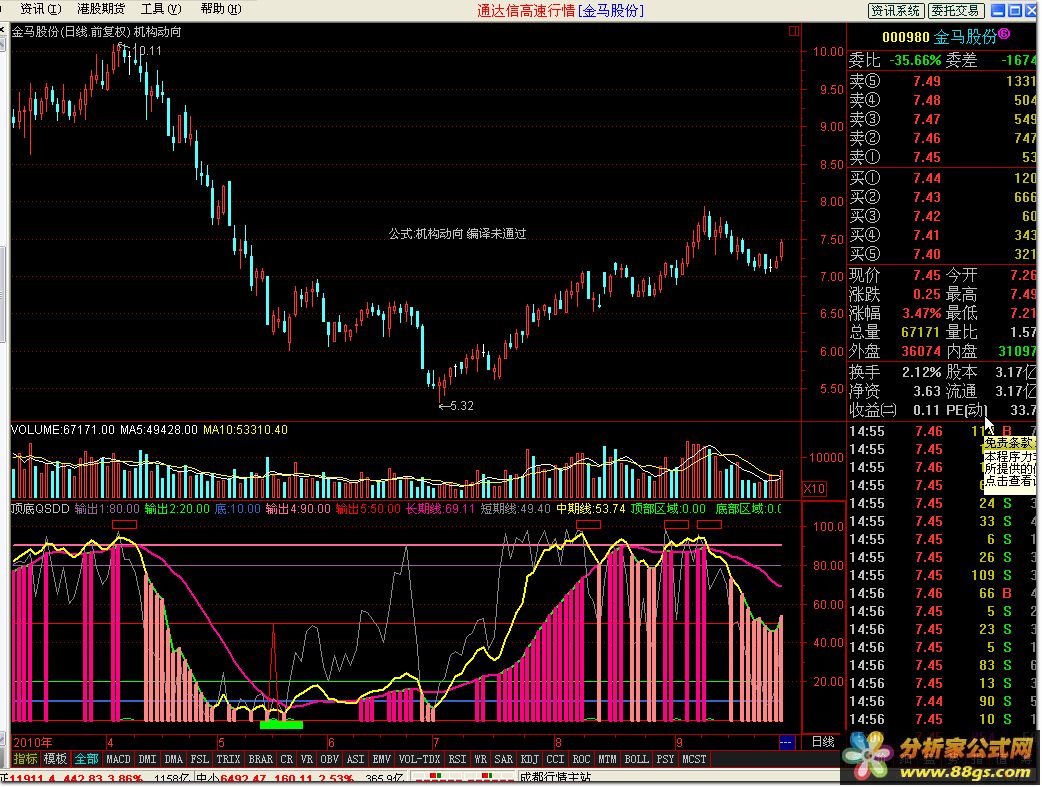Click the 委托交易 button
Viewport: 1042px width, 787px height.
[x=955, y=10]
